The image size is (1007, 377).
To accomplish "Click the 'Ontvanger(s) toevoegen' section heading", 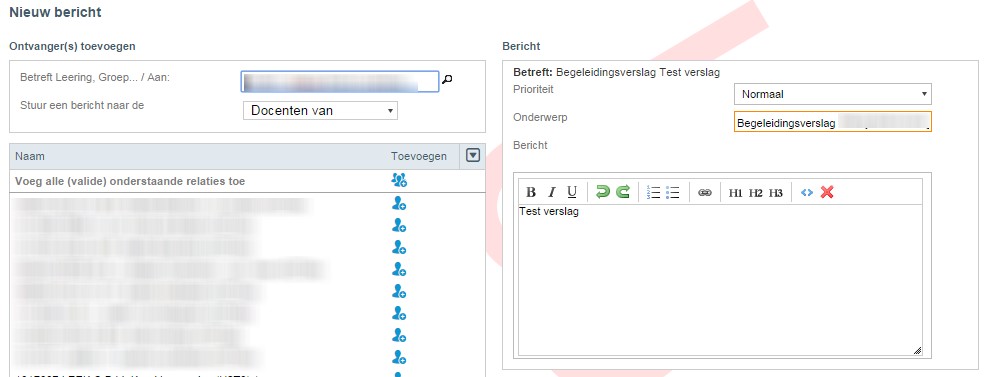I will [72, 46].
